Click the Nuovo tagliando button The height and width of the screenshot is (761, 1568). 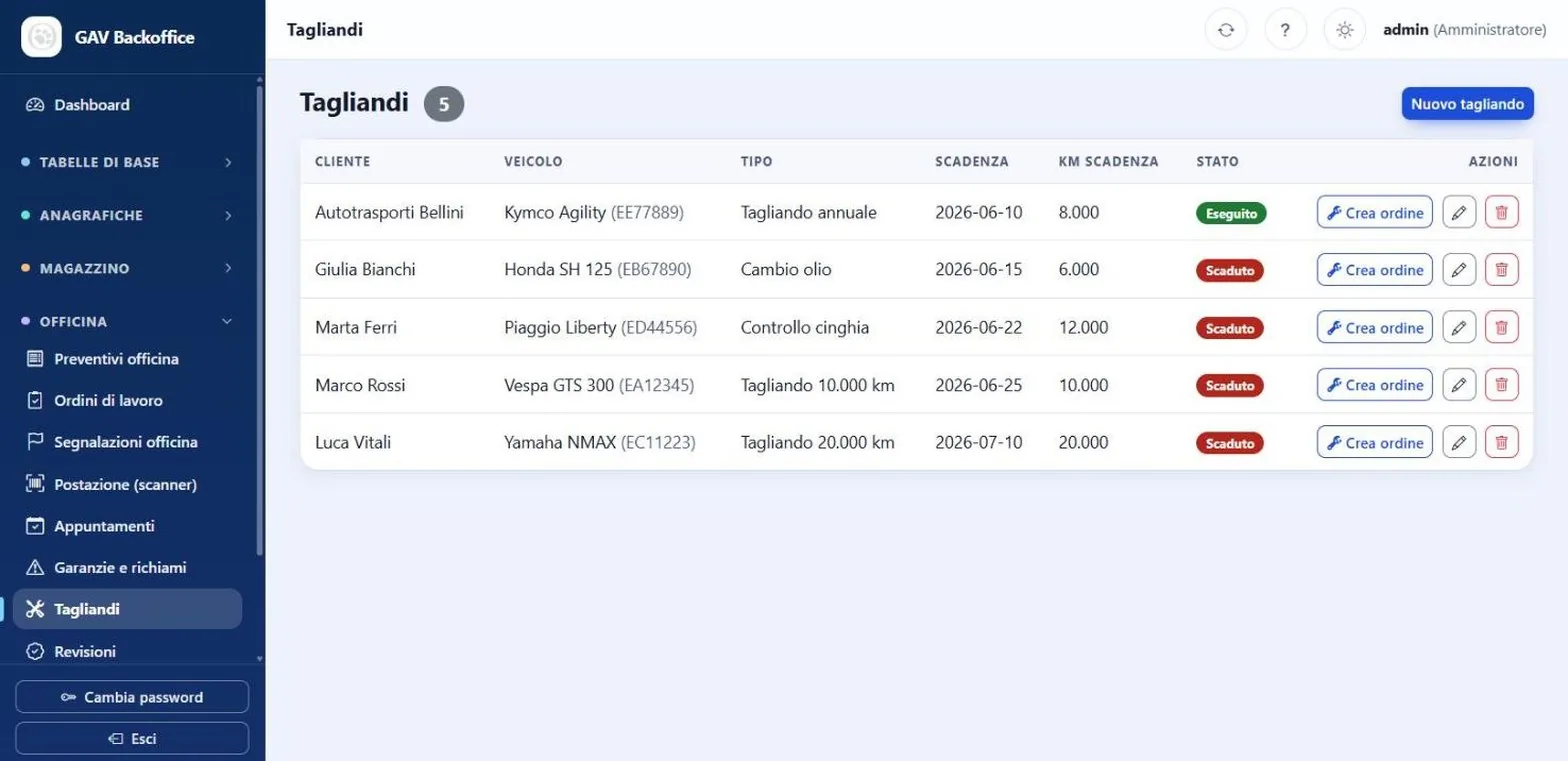point(1467,104)
